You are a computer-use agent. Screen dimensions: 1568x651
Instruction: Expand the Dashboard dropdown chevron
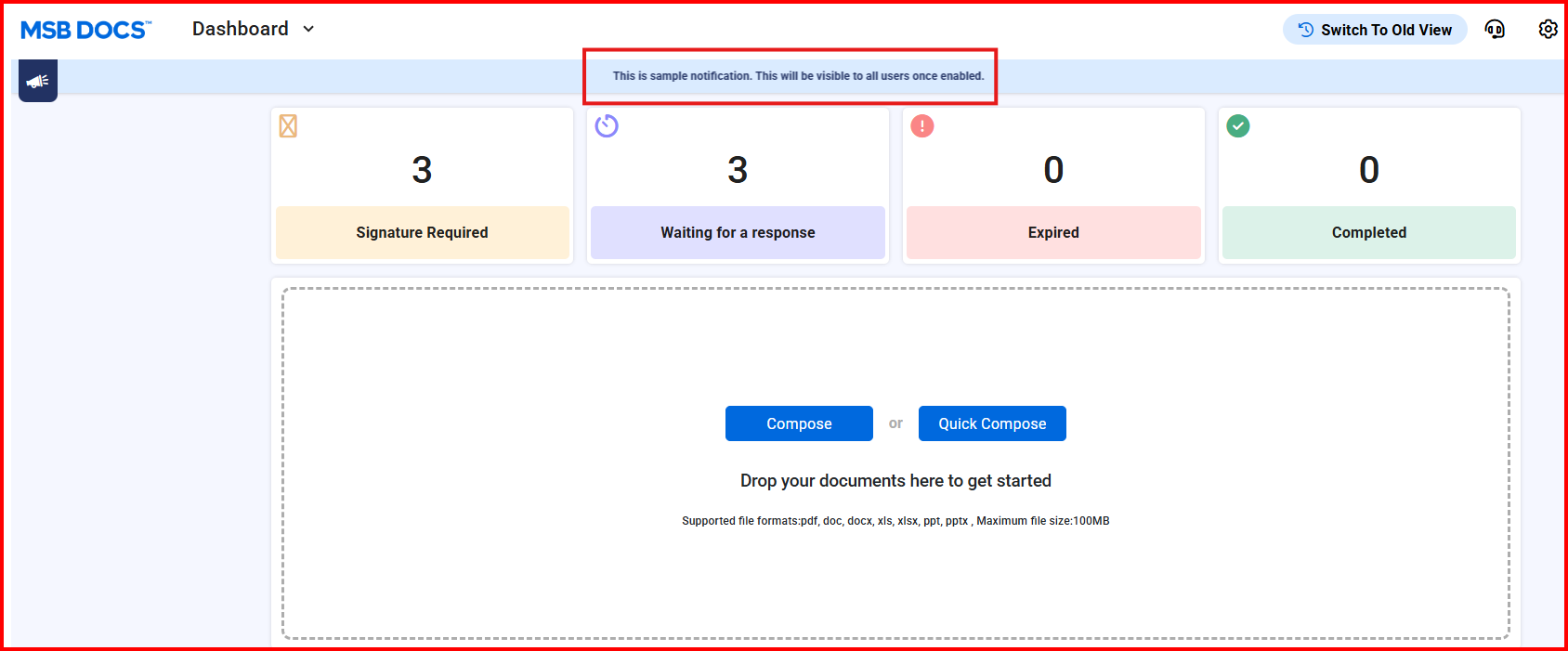[308, 30]
